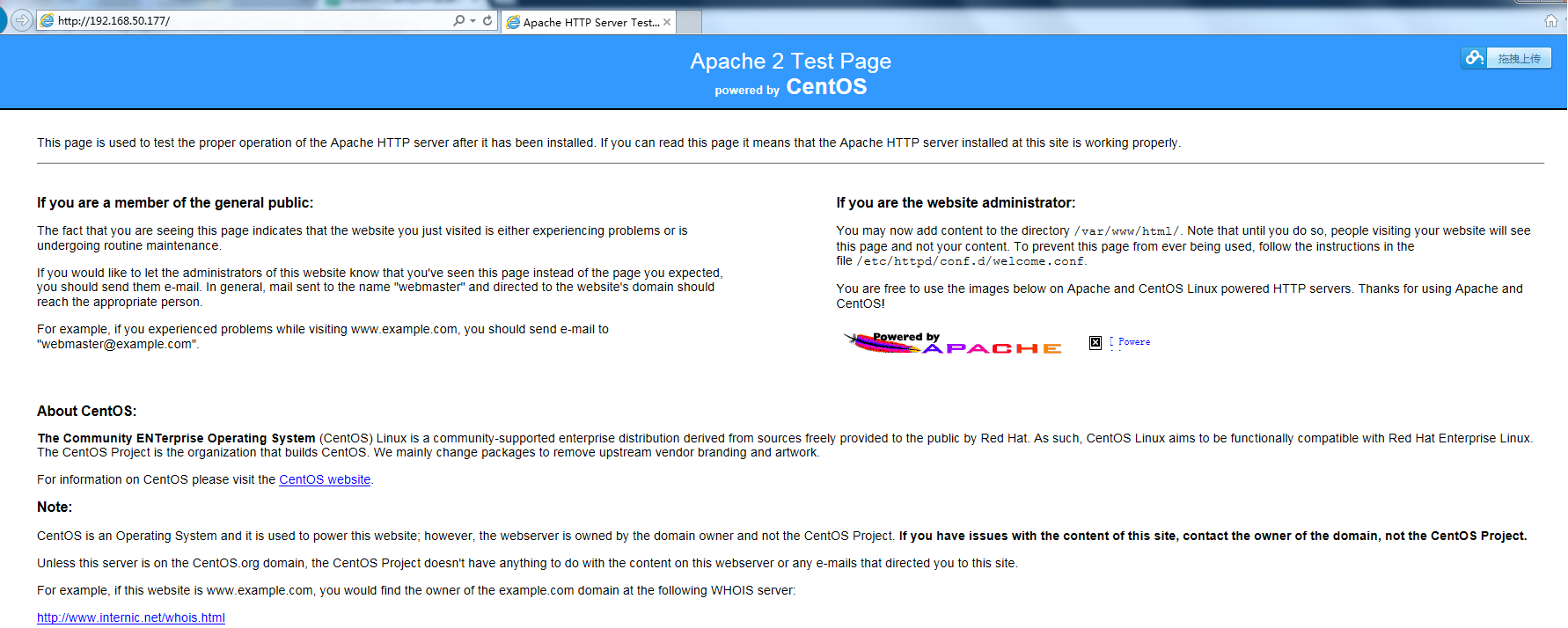The image size is (1568, 628).
Task: Click the search magnifier icon in address bar
Action: coord(458,20)
